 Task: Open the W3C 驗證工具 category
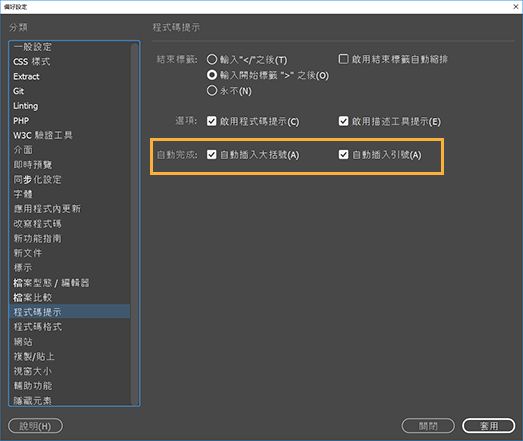pos(70,135)
